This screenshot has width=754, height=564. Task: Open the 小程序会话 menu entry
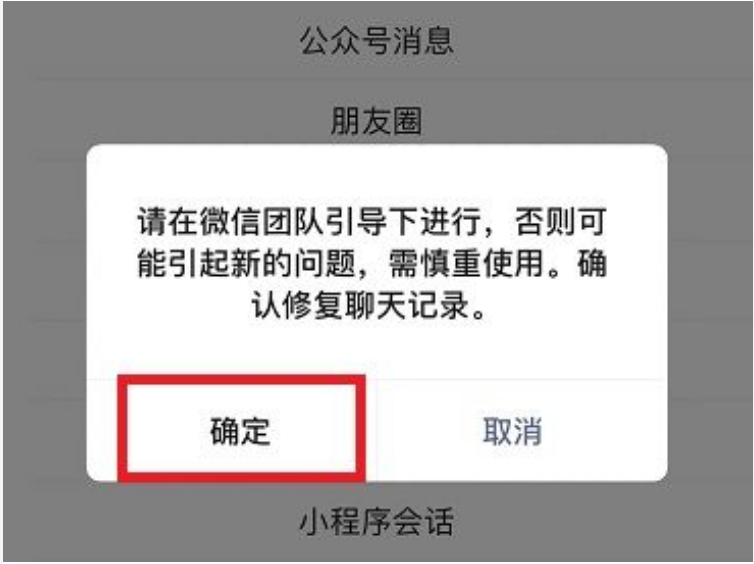point(377,521)
